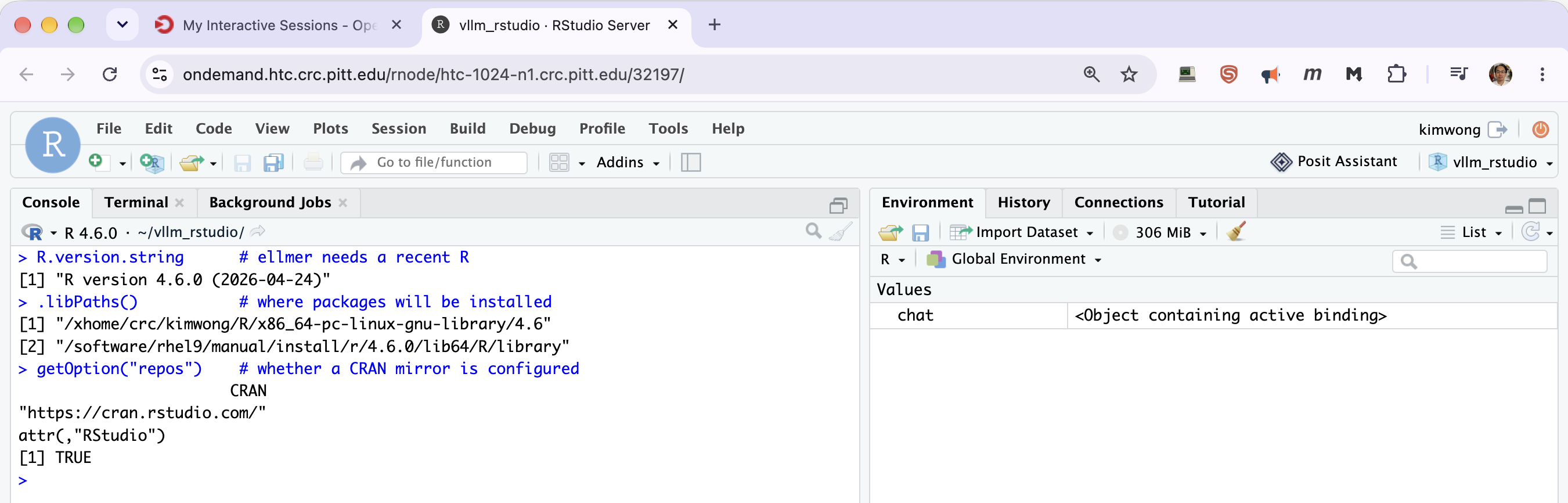
Task: Click the Print document icon
Action: click(x=313, y=163)
